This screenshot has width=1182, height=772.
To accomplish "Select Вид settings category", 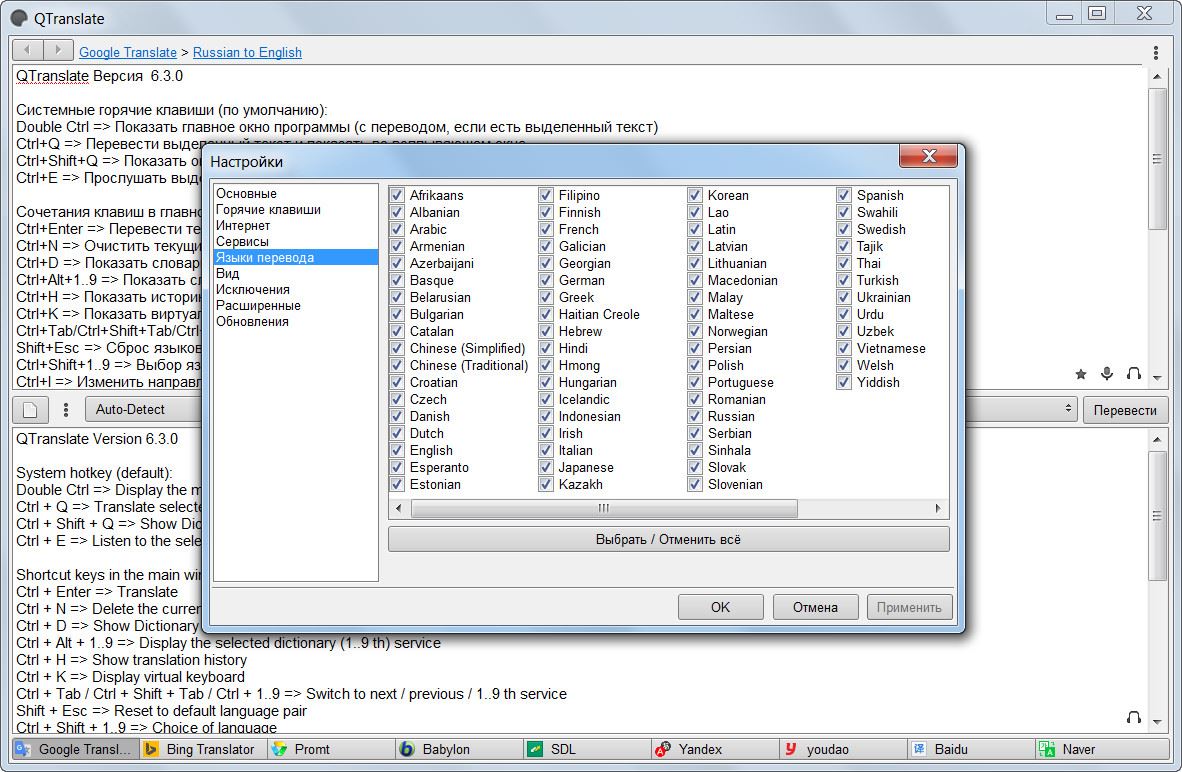I will click(x=296, y=273).
